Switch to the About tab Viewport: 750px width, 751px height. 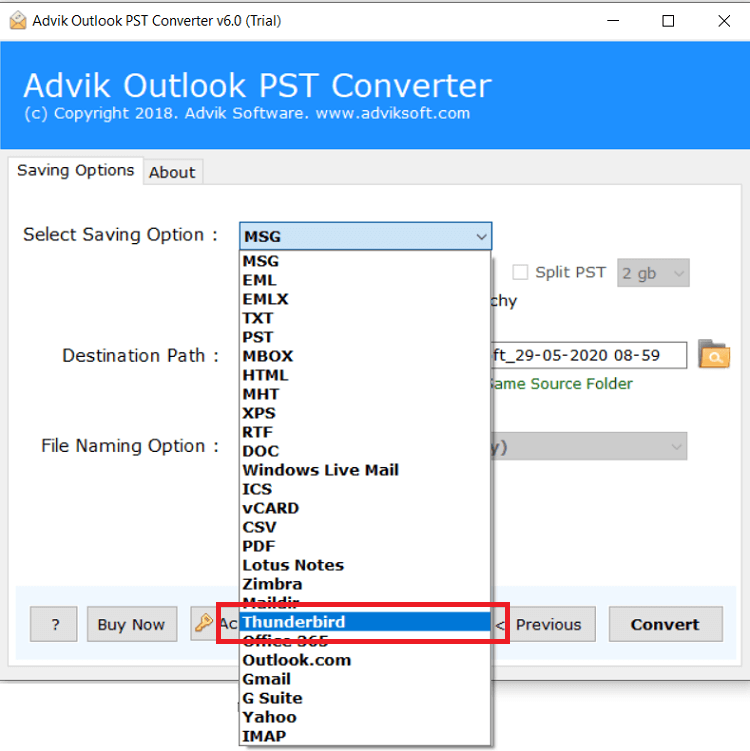172,172
